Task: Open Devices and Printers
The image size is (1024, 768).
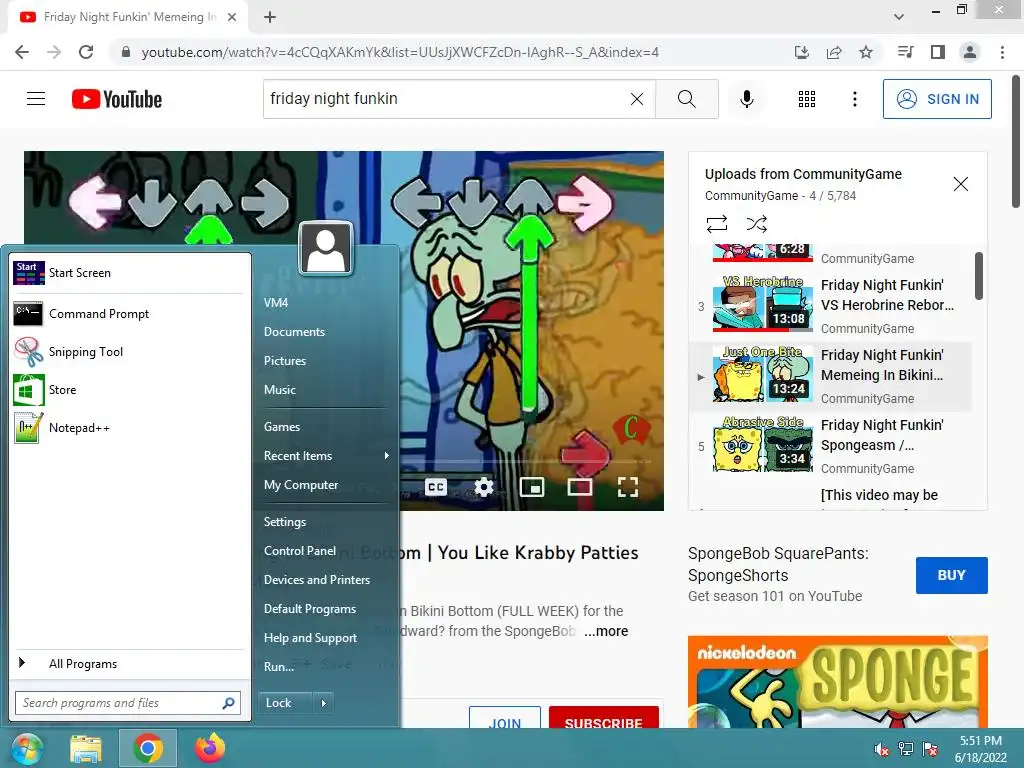Action: pyautogui.click(x=317, y=579)
